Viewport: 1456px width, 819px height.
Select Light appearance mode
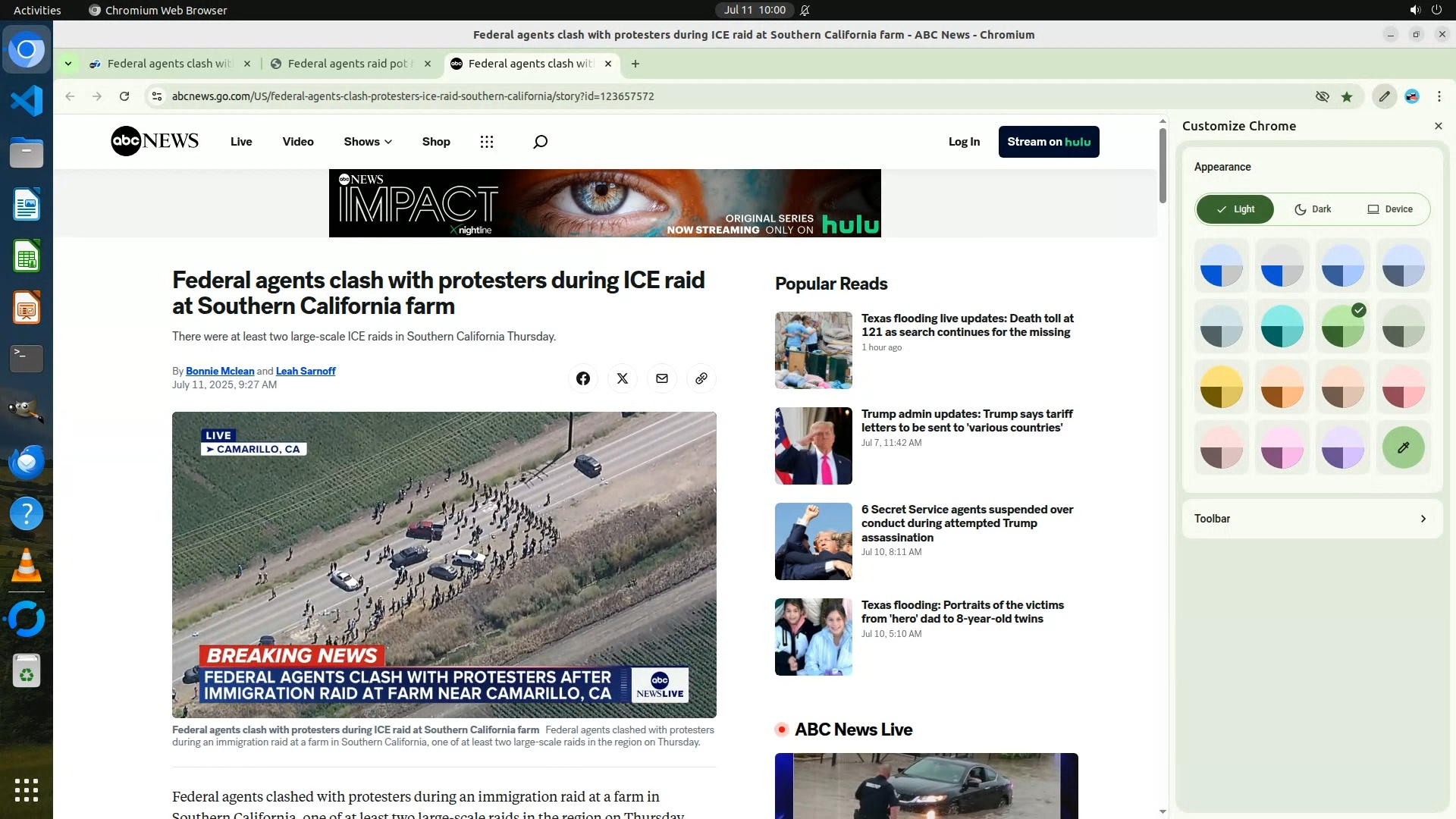pos(1235,209)
